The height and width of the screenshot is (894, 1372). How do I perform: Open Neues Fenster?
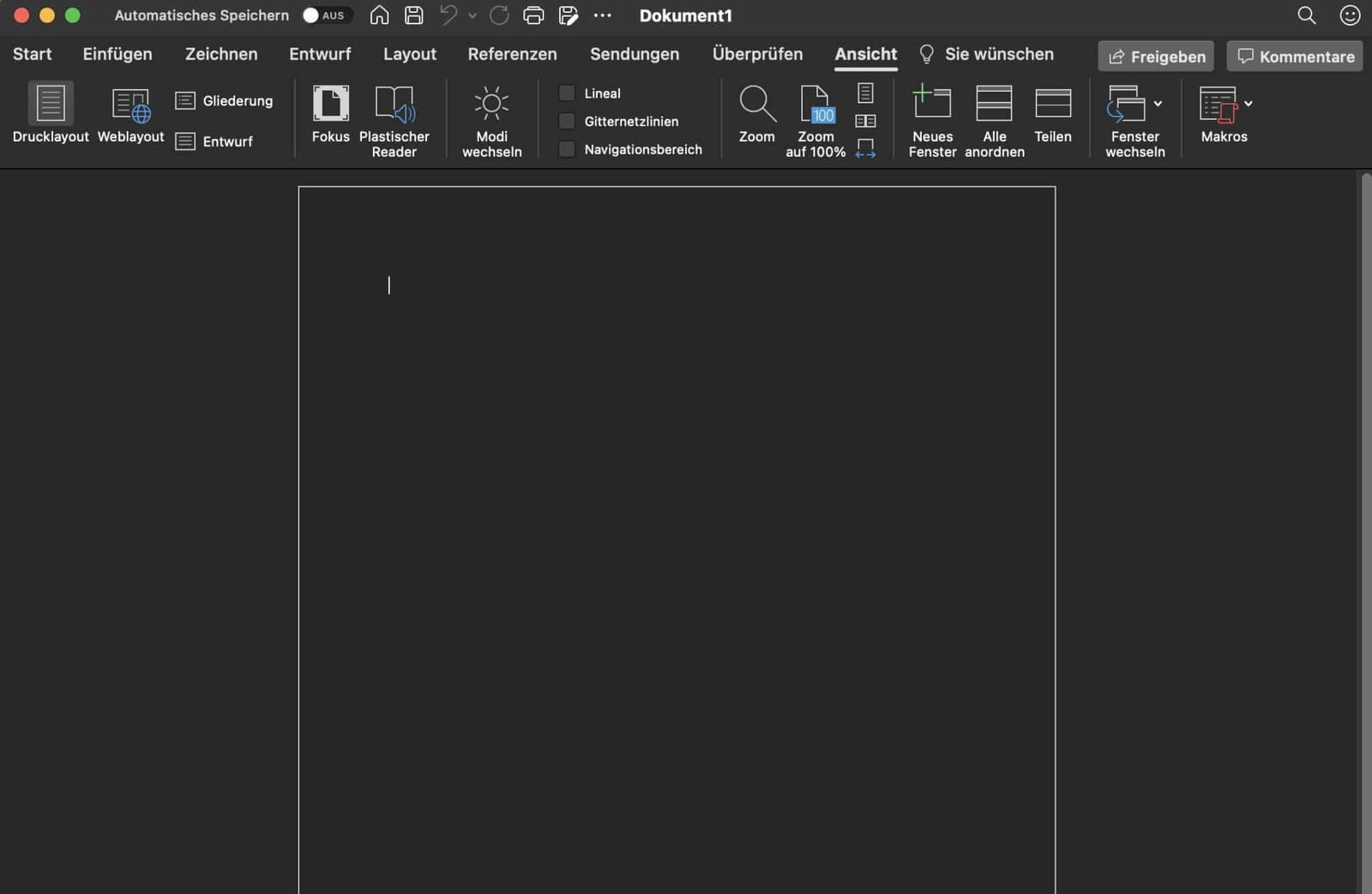coord(932,104)
